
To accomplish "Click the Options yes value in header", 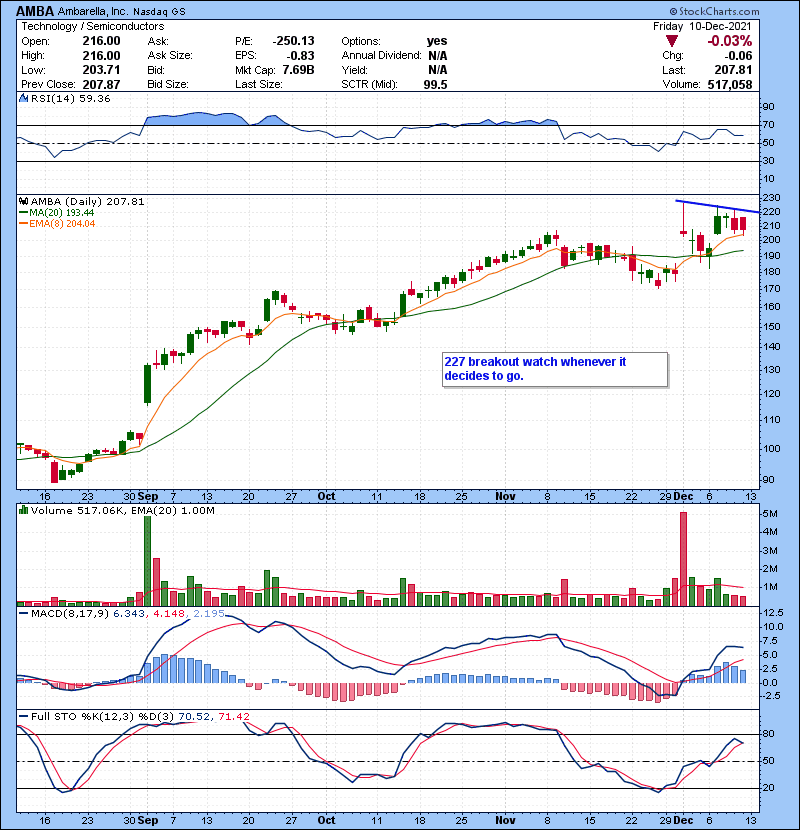I will (x=437, y=39).
